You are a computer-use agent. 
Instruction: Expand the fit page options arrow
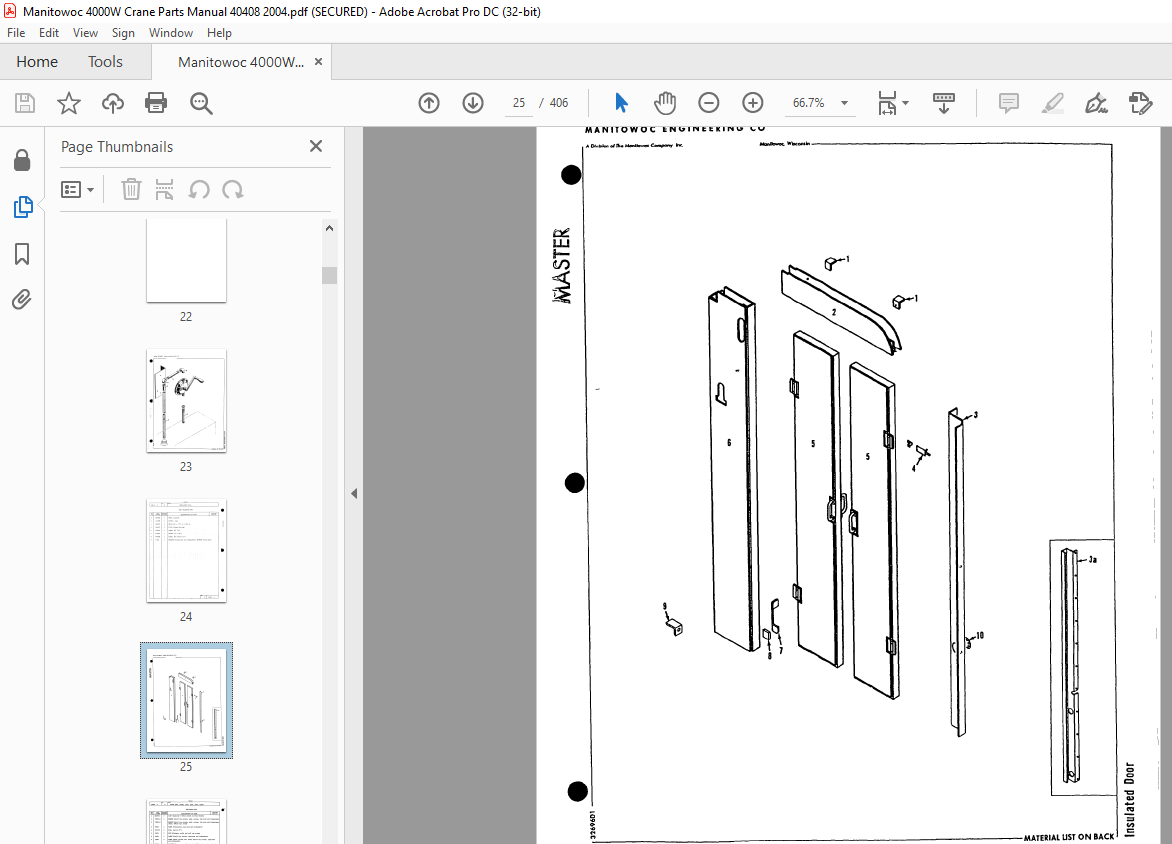tap(905, 103)
